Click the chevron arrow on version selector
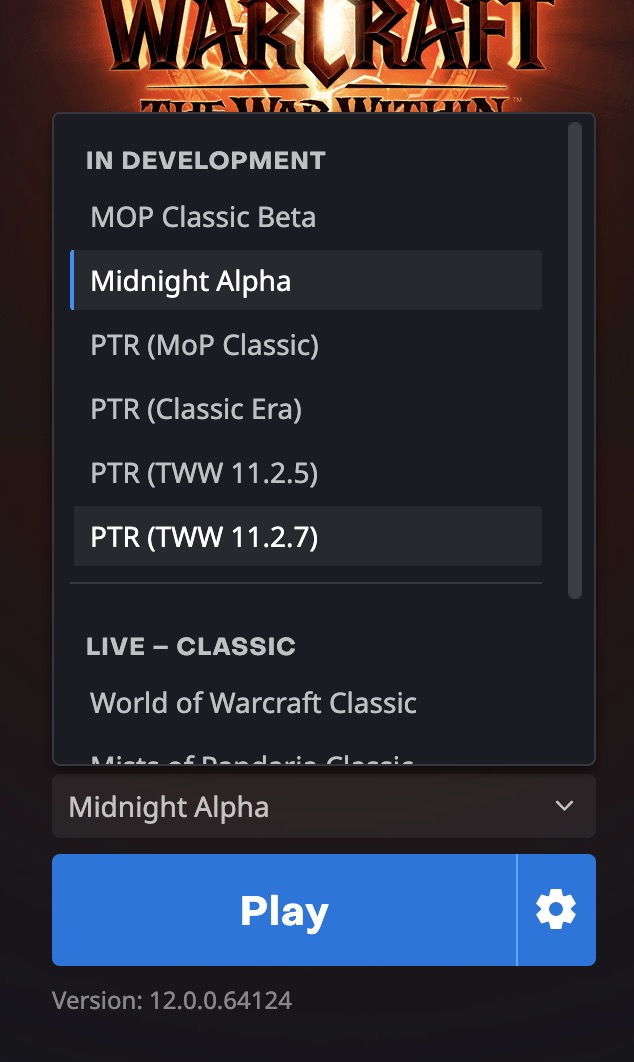This screenshot has width=634, height=1062. (564, 806)
